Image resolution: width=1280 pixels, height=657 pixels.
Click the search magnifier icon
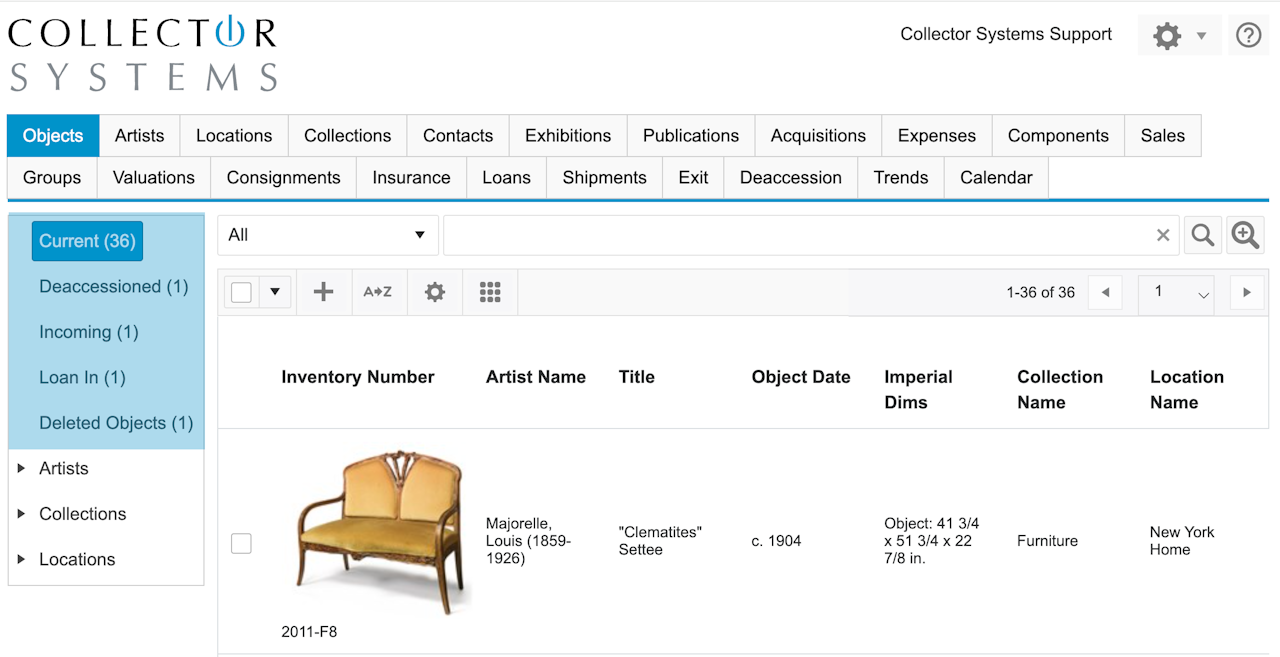1203,235
